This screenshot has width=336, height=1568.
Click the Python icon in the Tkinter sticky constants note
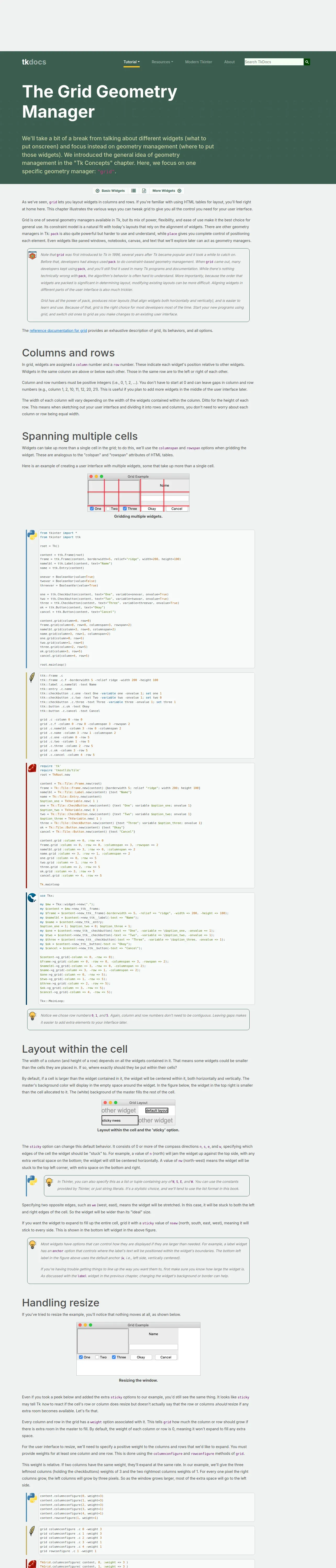pos(32,1180)
